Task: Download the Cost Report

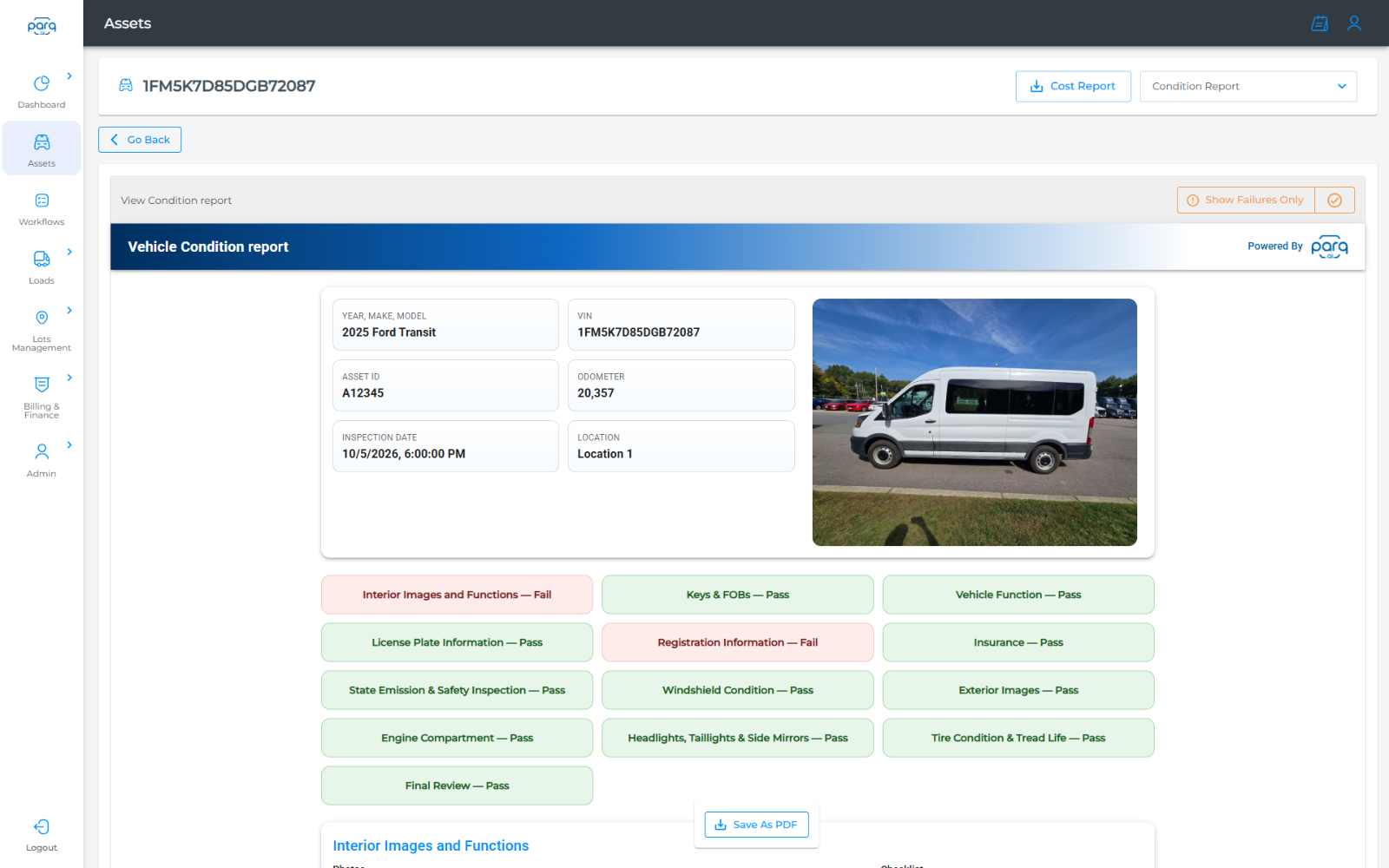Action: (1073, 87)
